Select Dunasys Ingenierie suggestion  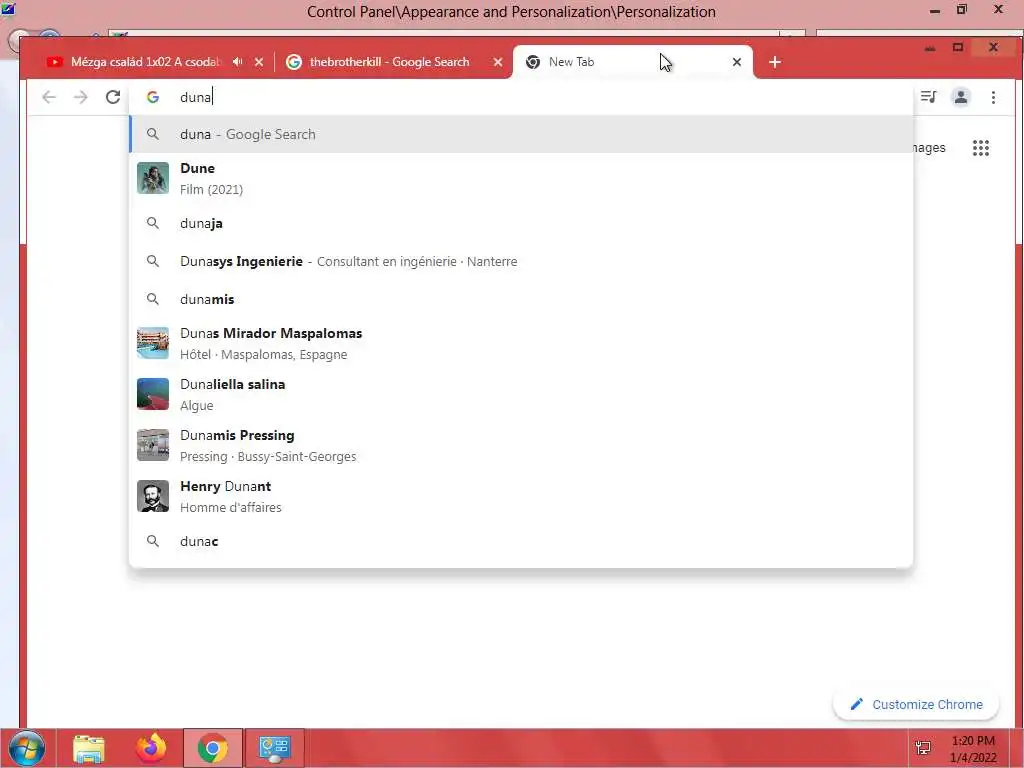tap(521, 261)
